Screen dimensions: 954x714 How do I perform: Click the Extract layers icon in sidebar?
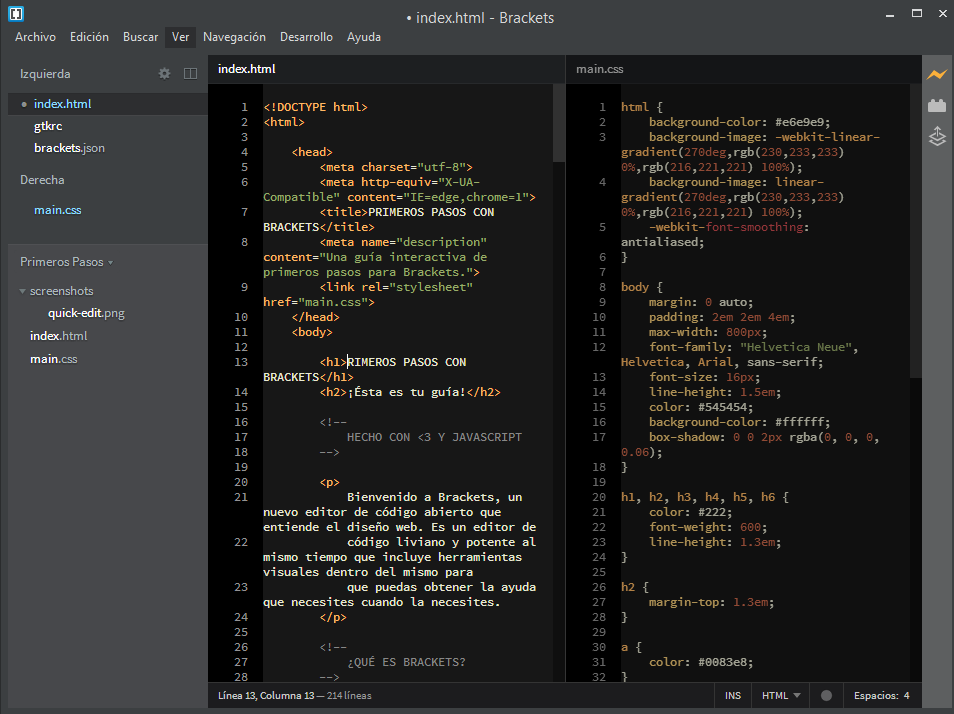click(x=937, y=136)
